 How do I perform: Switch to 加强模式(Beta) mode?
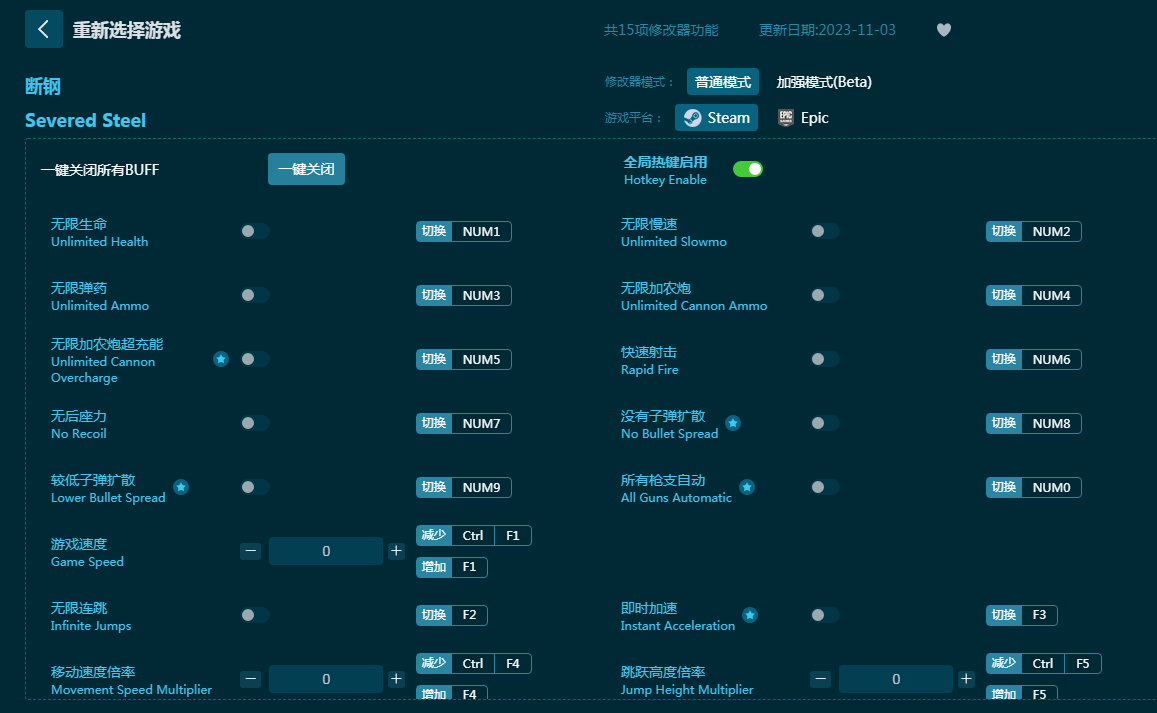pos(824,82)
